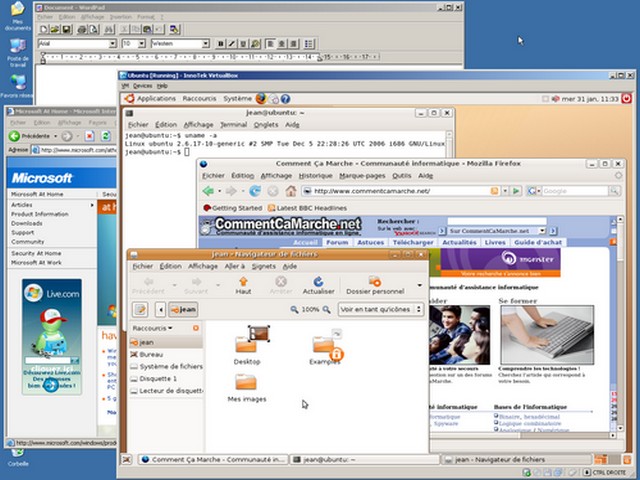The height and width of the screenshot is (480, 640).
Task: Open the Voir en tant qu'icônes dropdown
Action: coord(381,309)
